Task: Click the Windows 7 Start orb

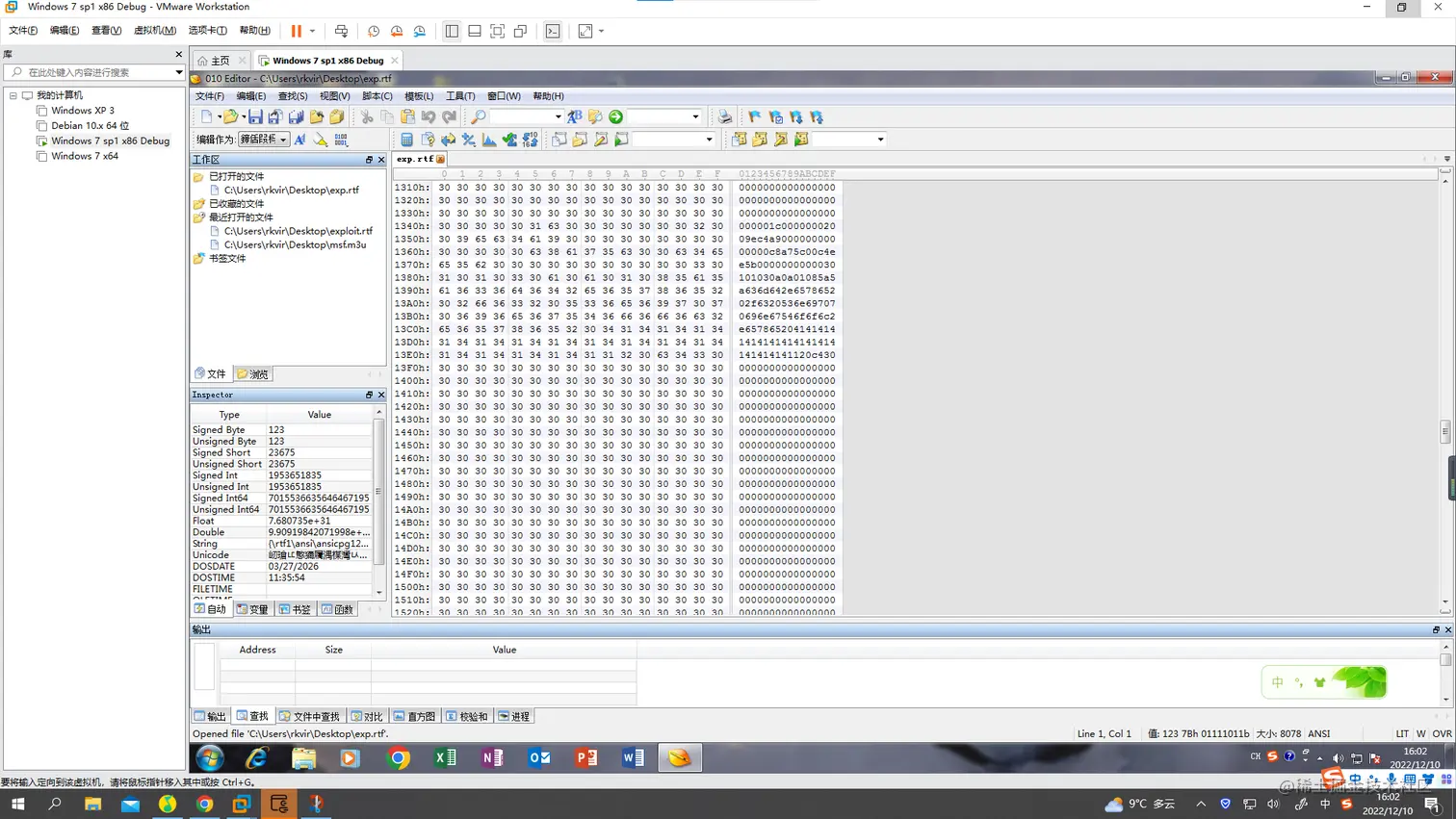Action: coord(210,758)
